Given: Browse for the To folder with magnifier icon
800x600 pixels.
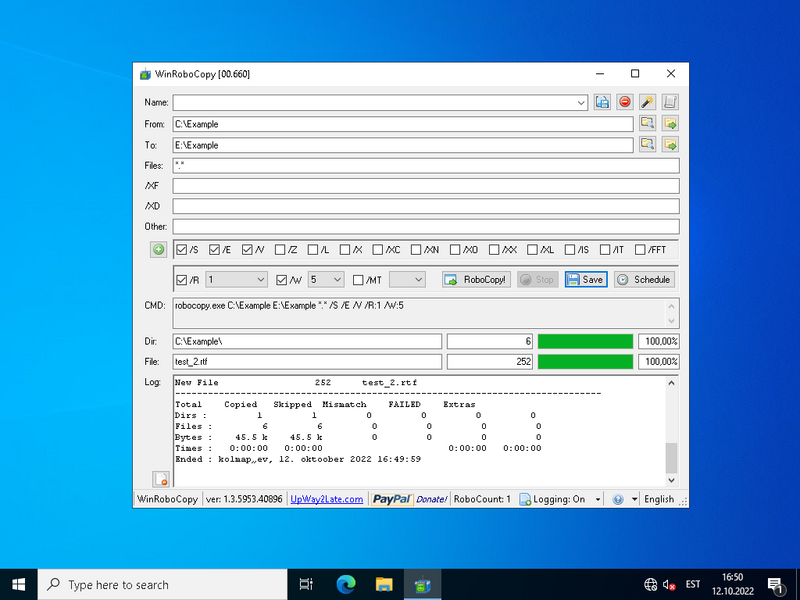Looking at the screenshot, I should click(647, 144).
